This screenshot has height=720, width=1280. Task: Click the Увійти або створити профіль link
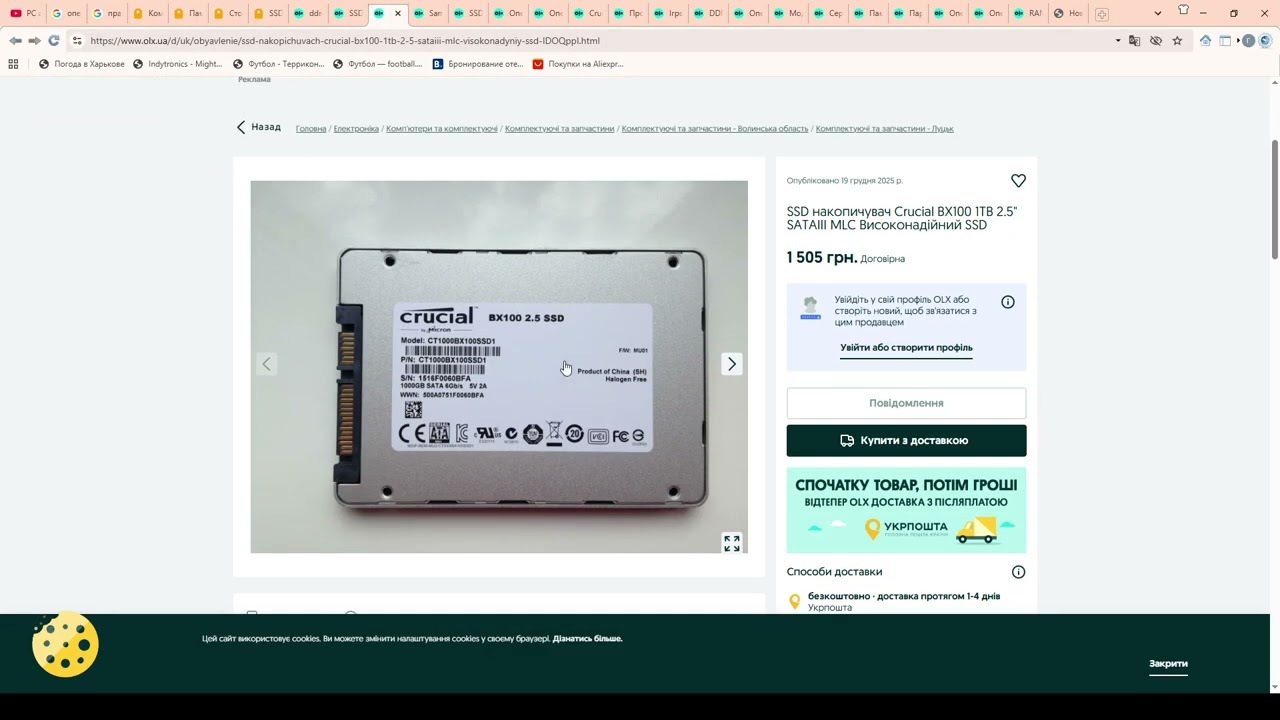coord(906,348)
